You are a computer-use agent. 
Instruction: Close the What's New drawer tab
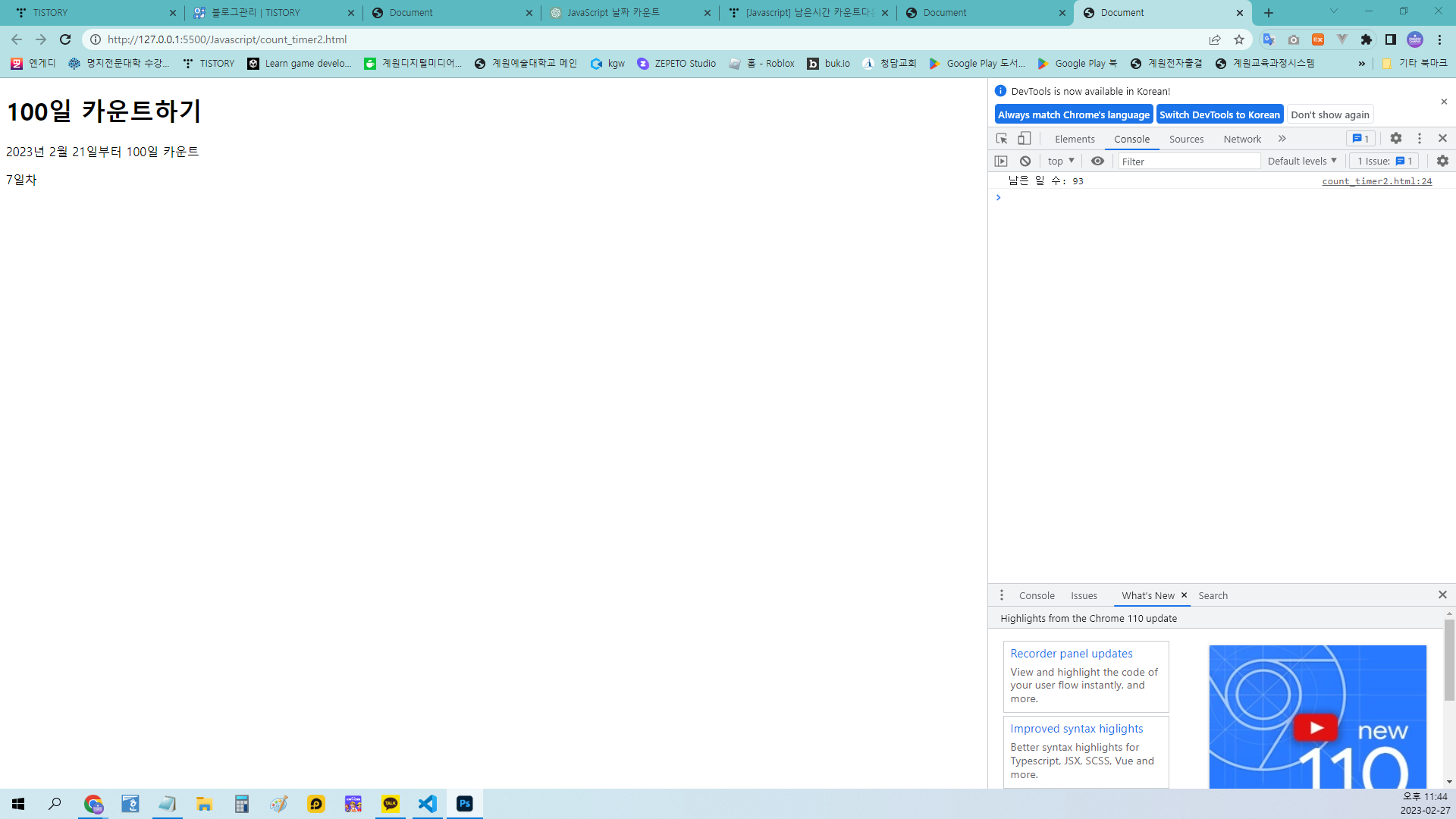coord(1184,595)
